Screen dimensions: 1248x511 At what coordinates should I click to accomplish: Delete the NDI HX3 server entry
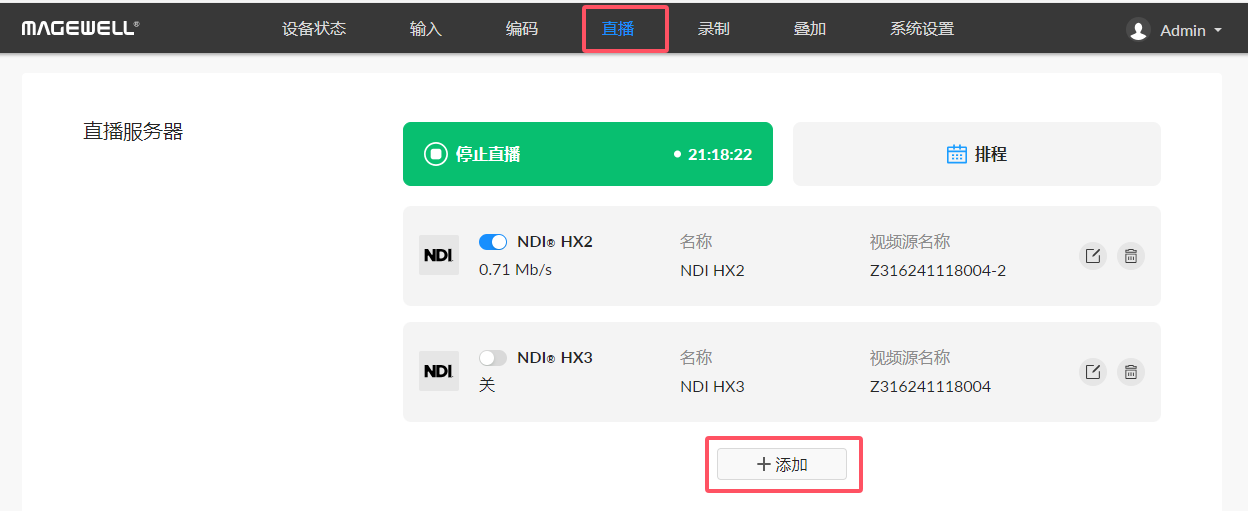coord(1130,372)
